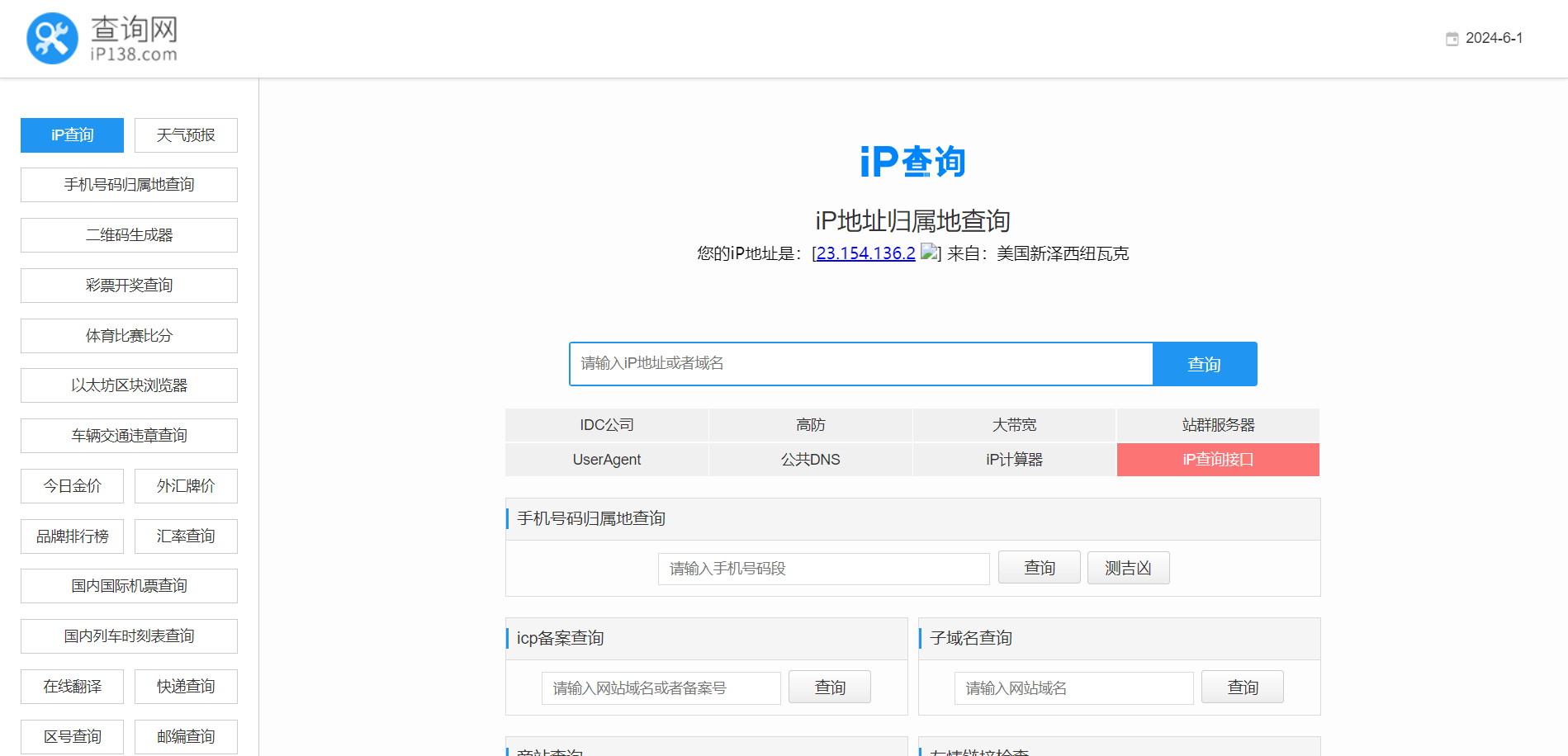Click the 手机号码归属地查询 section header

[x=591, y=518]
